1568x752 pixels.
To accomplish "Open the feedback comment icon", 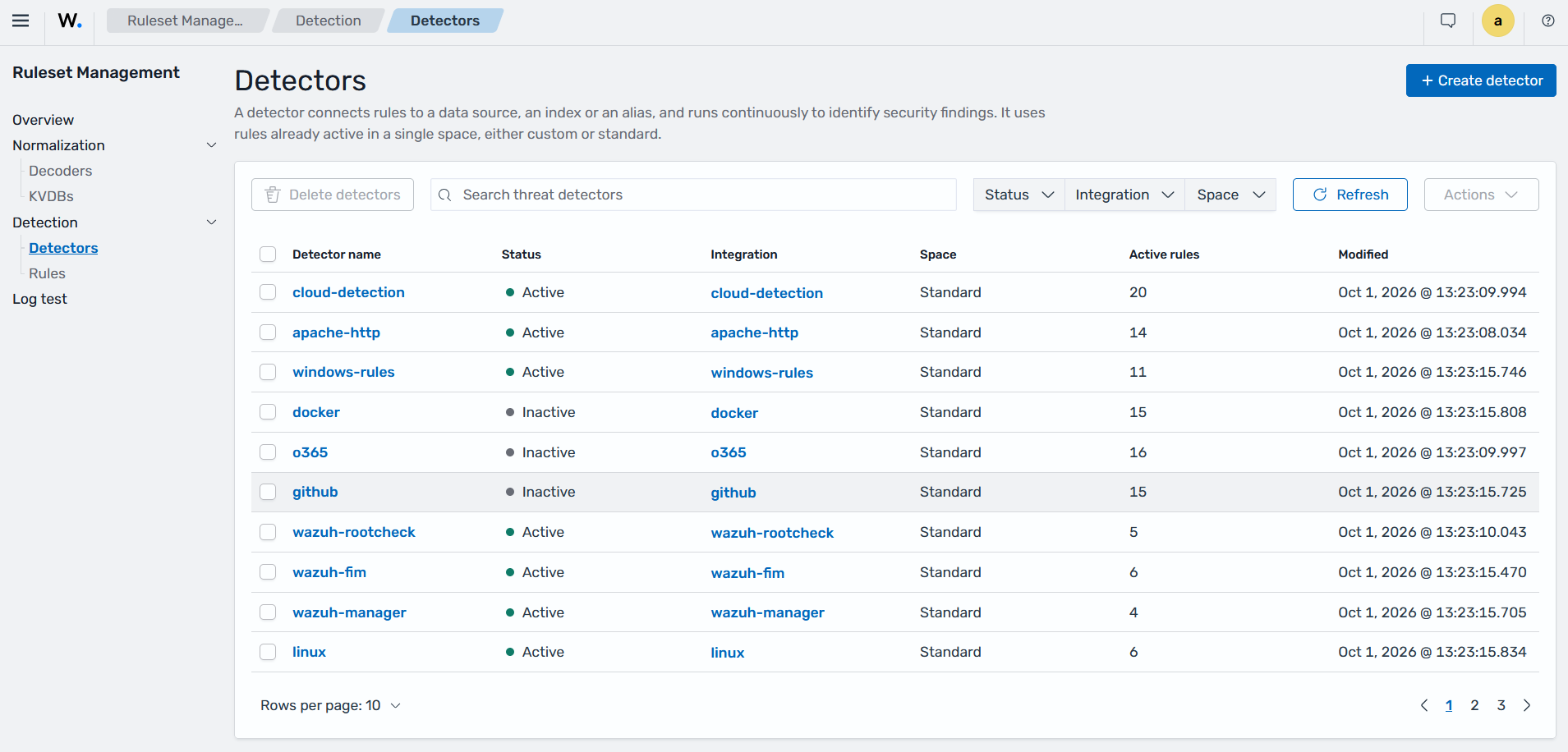I will click(x=1448, y=21).
